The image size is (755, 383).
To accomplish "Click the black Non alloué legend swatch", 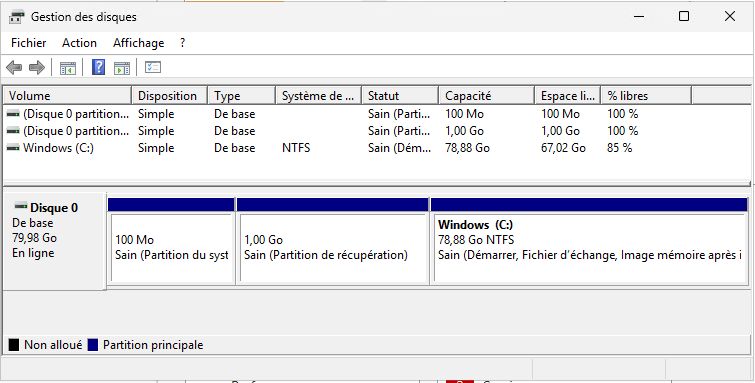I will point(14,345).
